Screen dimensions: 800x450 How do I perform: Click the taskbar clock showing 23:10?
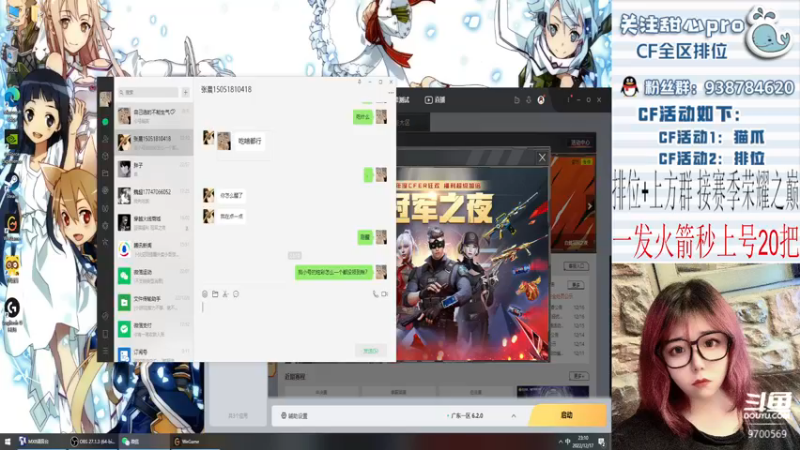(x=583, y=442)
